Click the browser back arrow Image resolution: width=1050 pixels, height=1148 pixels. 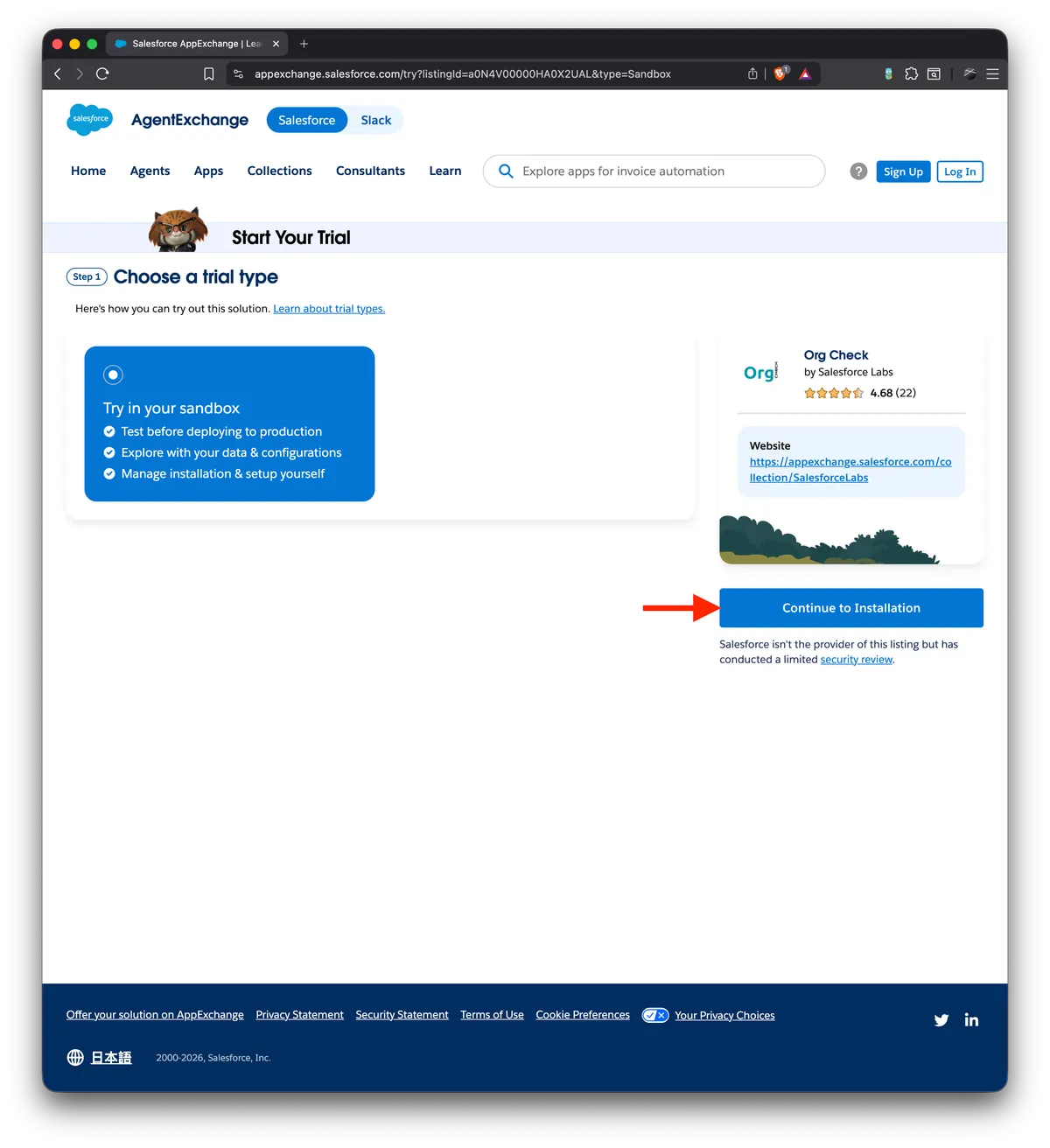coord(58,74)
